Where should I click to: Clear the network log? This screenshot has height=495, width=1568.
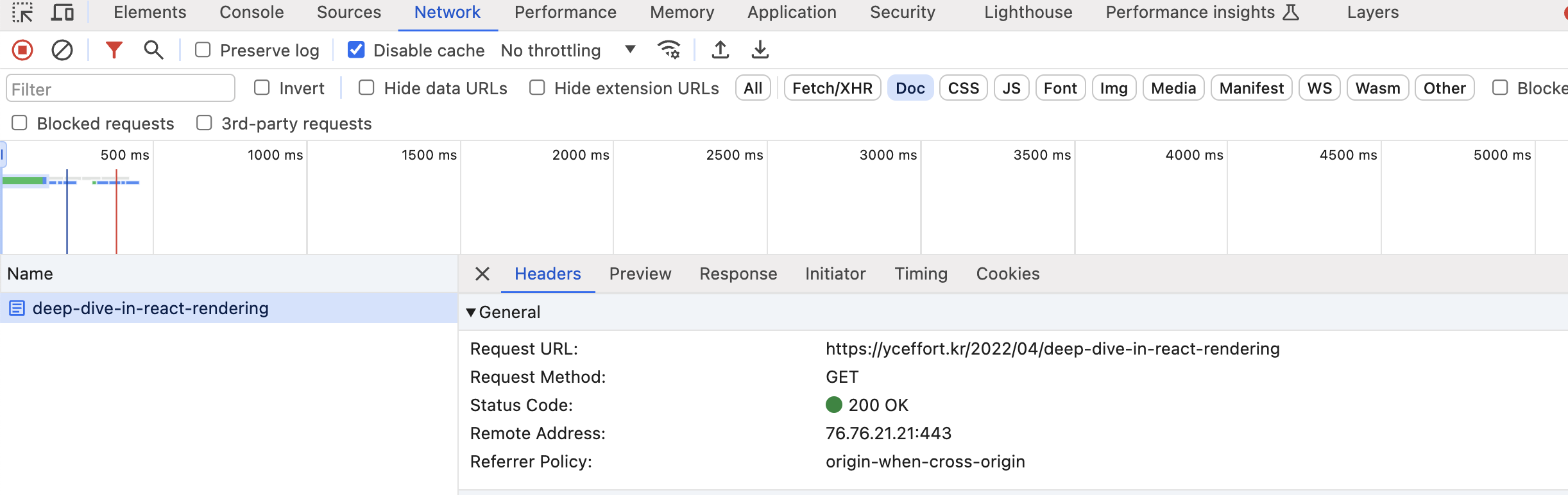[x=62, y=50]
